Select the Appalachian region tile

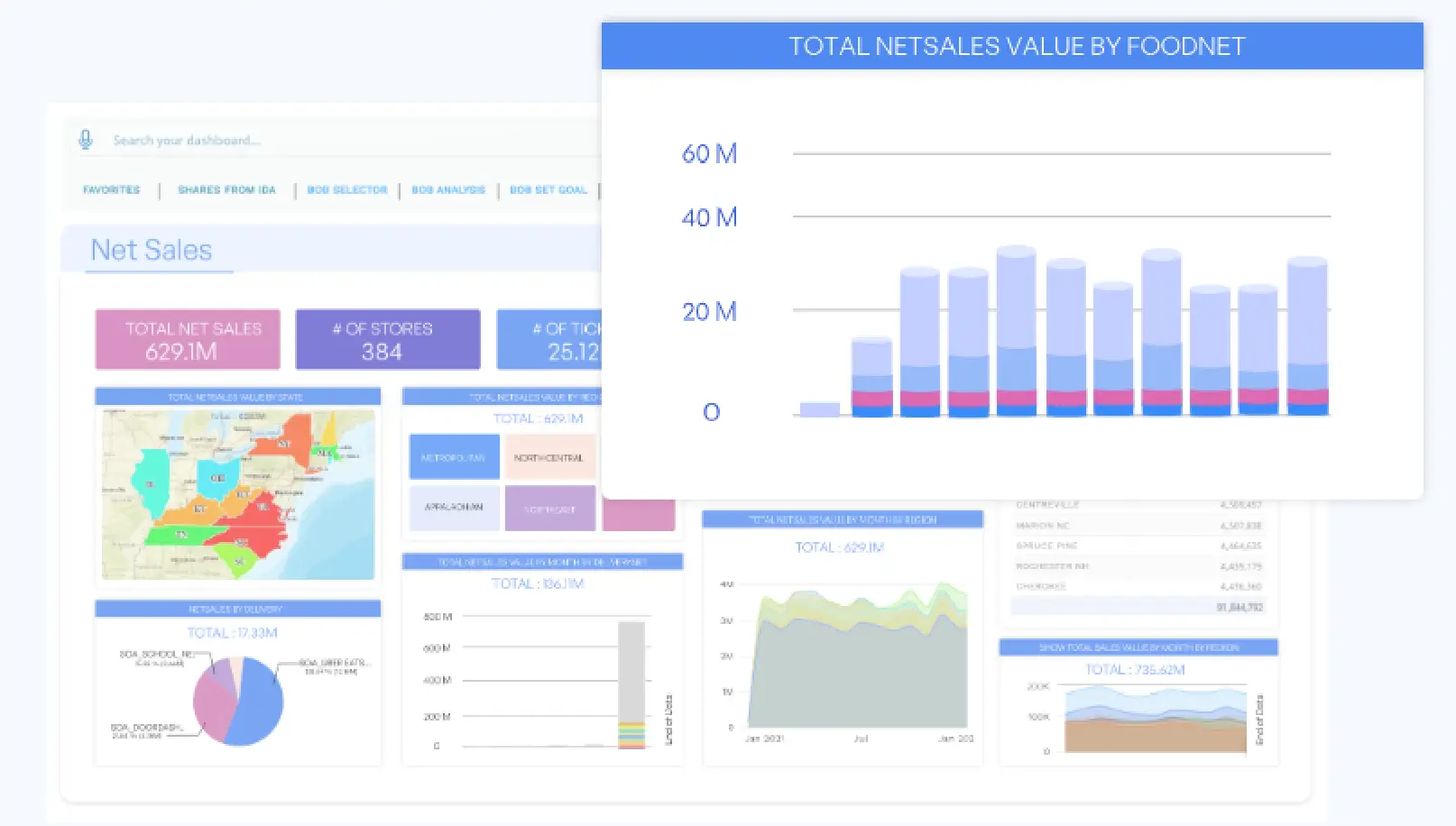tap(454, 507)
